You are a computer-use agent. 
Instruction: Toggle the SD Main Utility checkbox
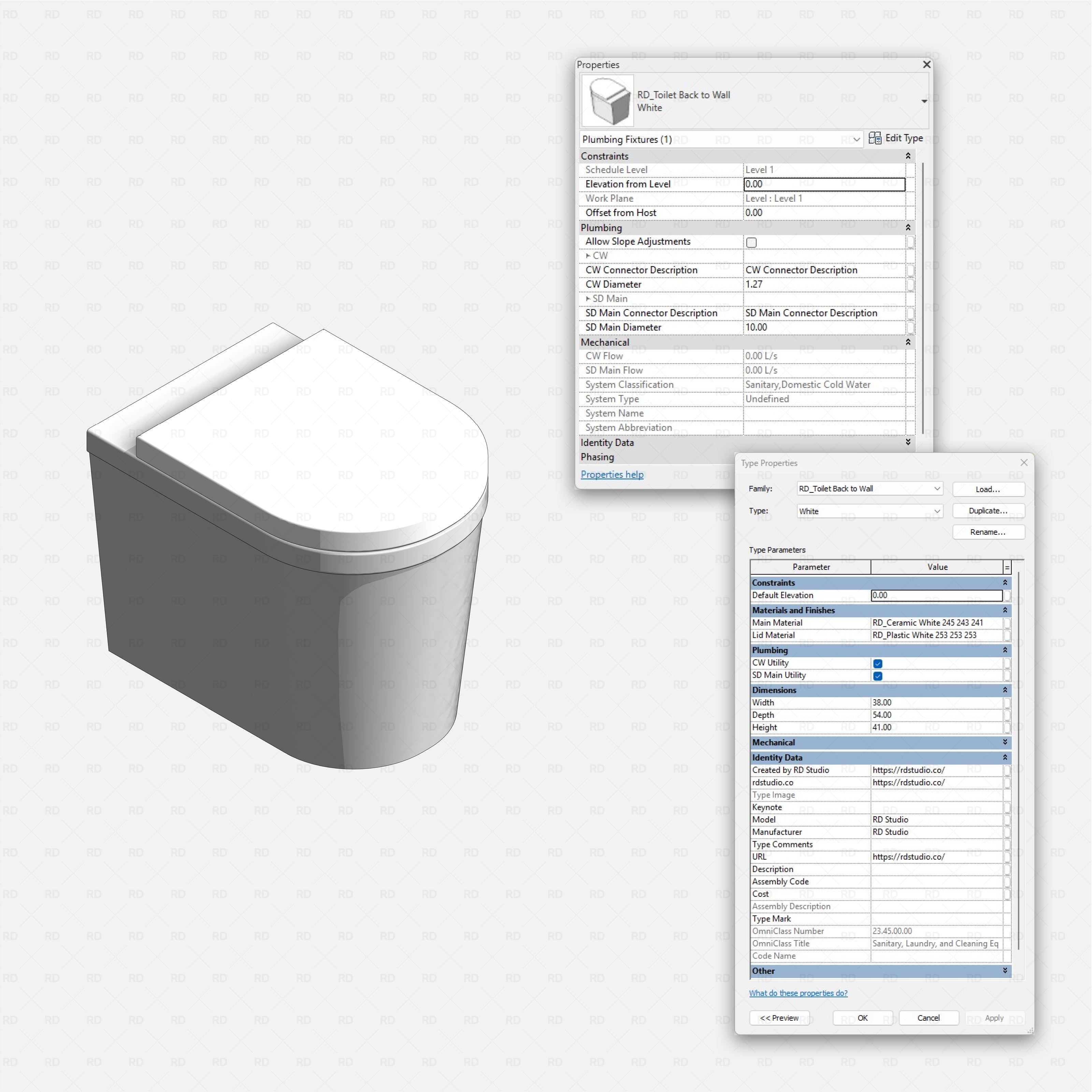pos(877,676)
